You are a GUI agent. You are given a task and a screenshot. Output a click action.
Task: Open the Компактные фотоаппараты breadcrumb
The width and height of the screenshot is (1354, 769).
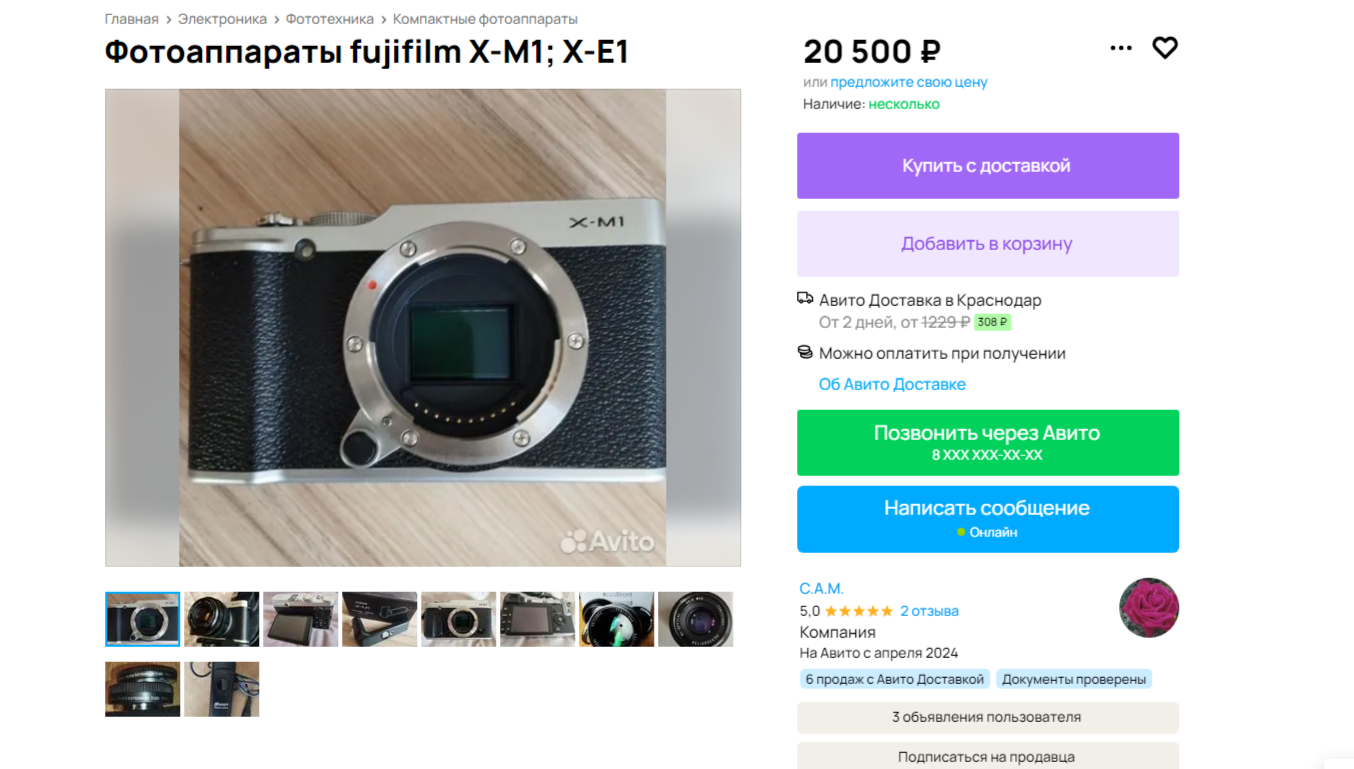click(x=485, y=19)
